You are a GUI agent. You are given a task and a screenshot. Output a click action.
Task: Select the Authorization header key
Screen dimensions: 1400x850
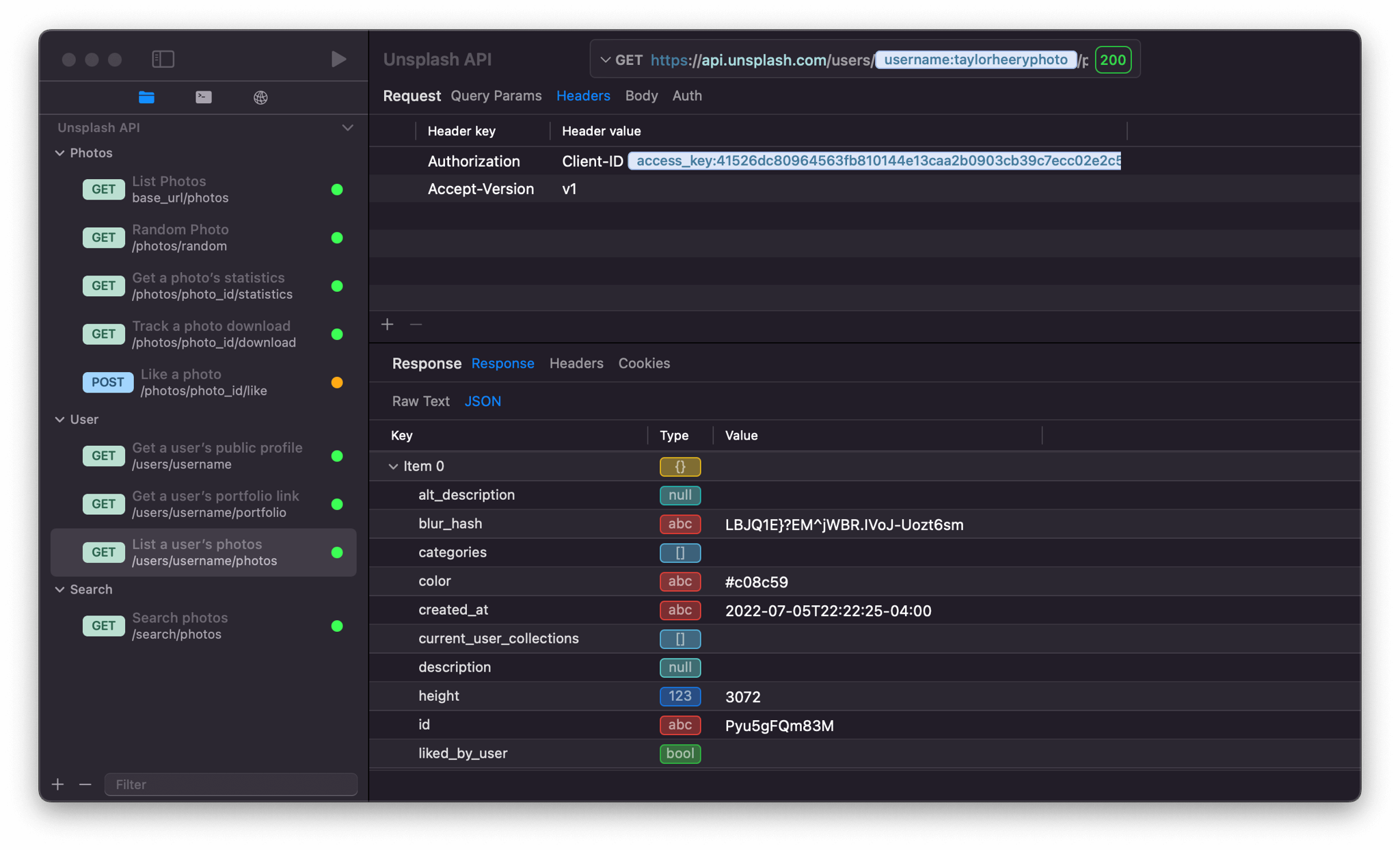pyautogui.click(x=474, y=161)
